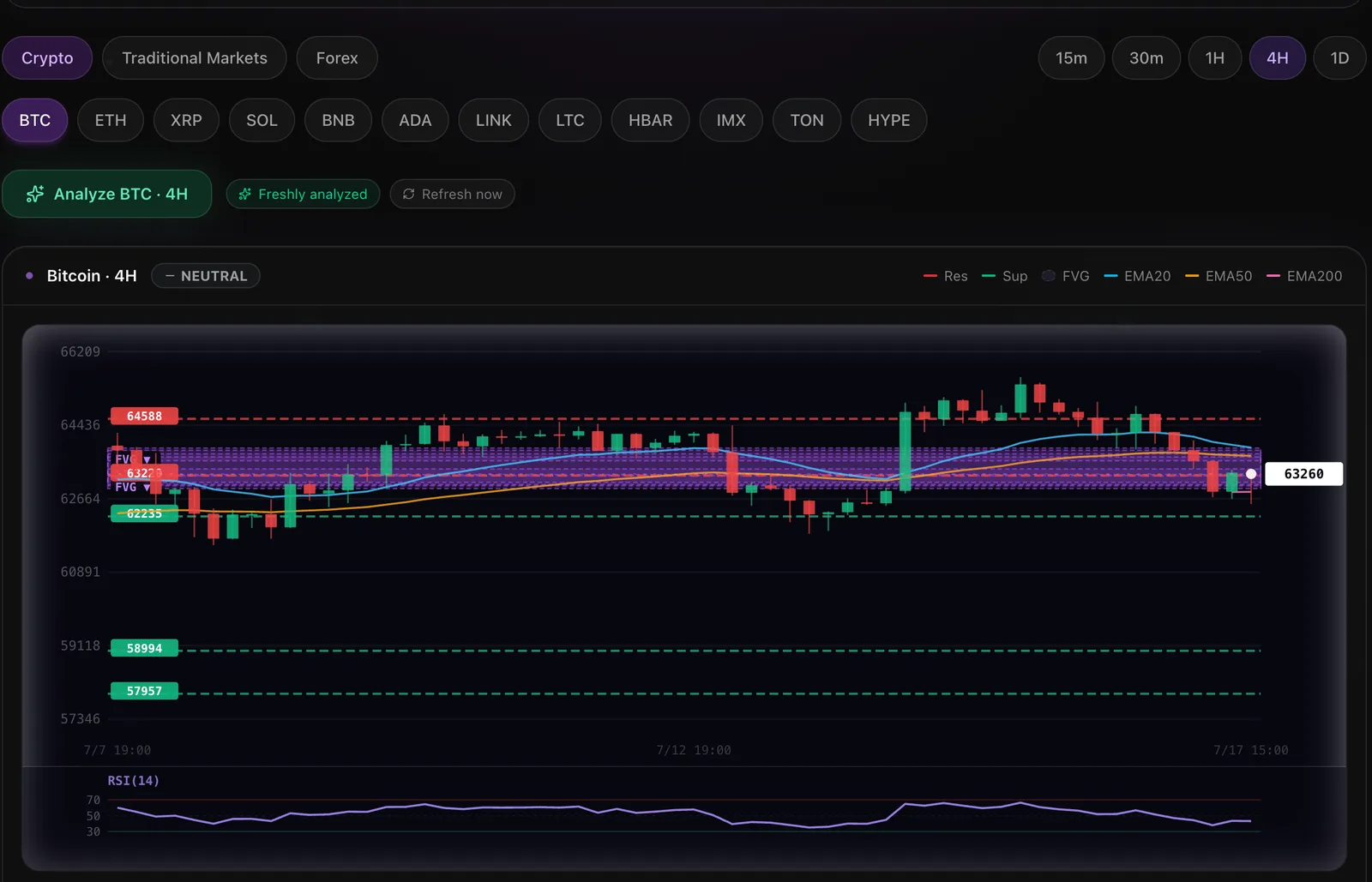The width and height of the screenshot is (1372, 882).
Task: Click the sparkle icon on Freshly analyzed
Action: point(245,194)
